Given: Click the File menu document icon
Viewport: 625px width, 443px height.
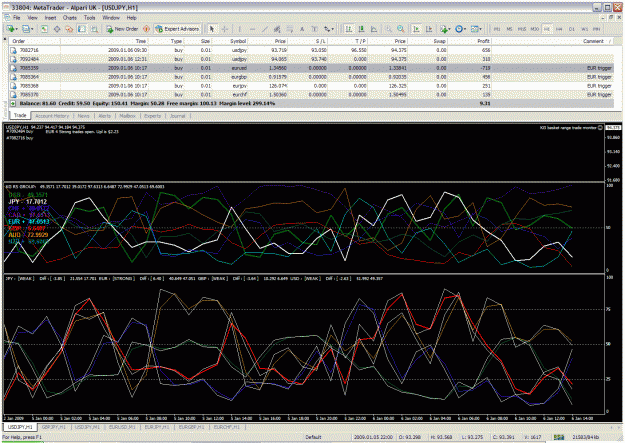Looking at the screenshot, I should coord(8,18).
